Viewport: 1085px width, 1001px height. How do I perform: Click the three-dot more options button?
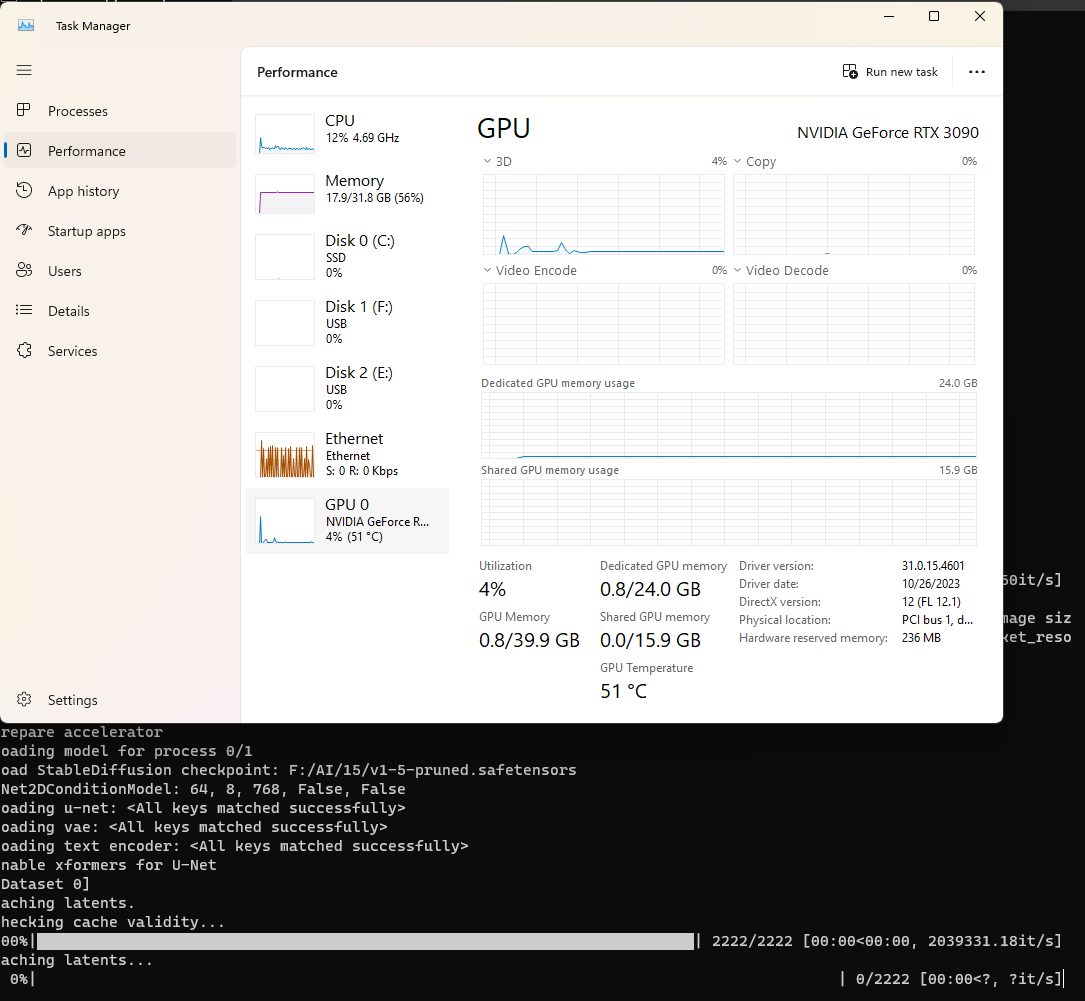pyautogui.click(x=977, y=72)
